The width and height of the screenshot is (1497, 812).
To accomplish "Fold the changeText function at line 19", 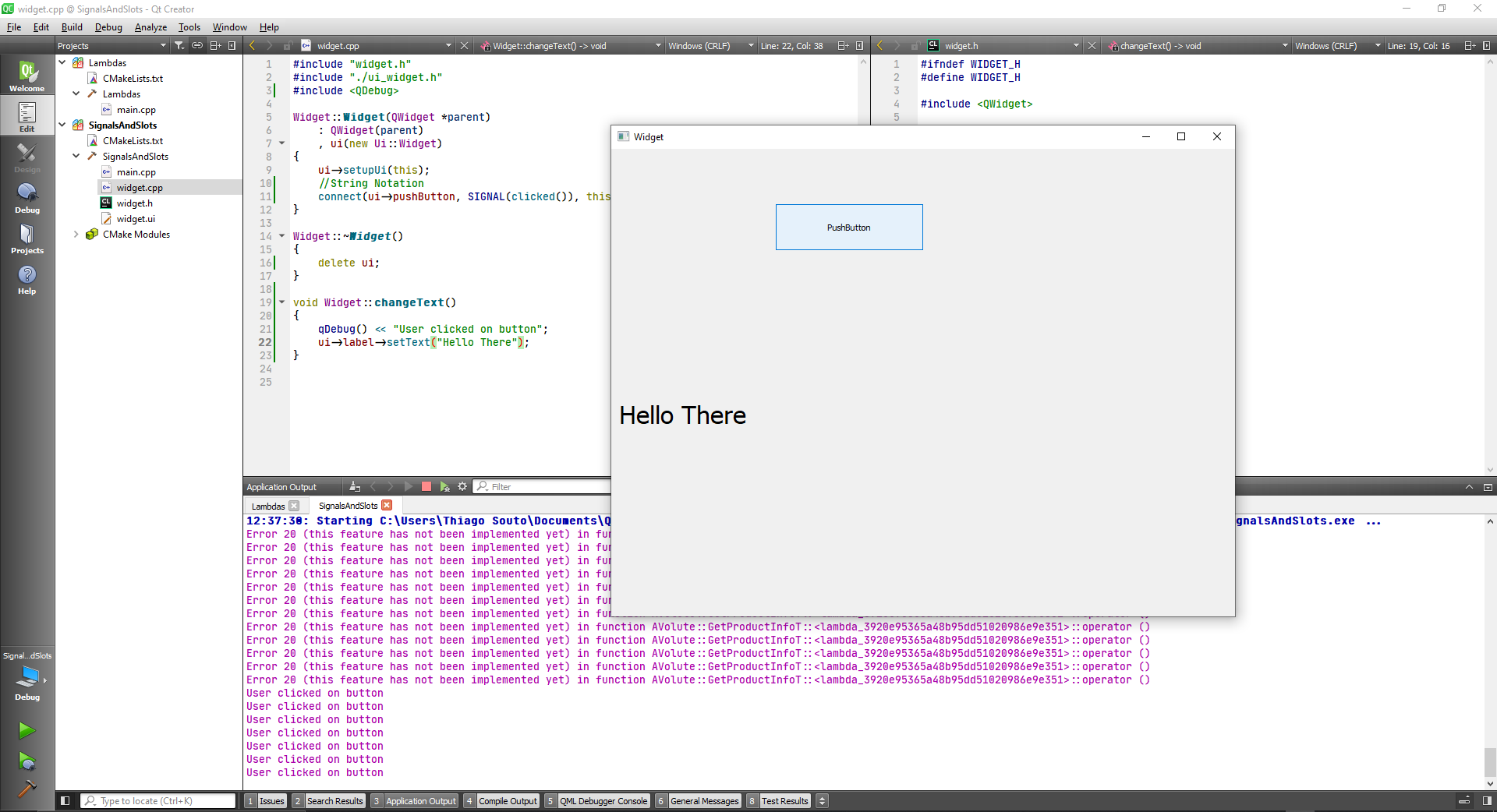I will tap(282, 302).
